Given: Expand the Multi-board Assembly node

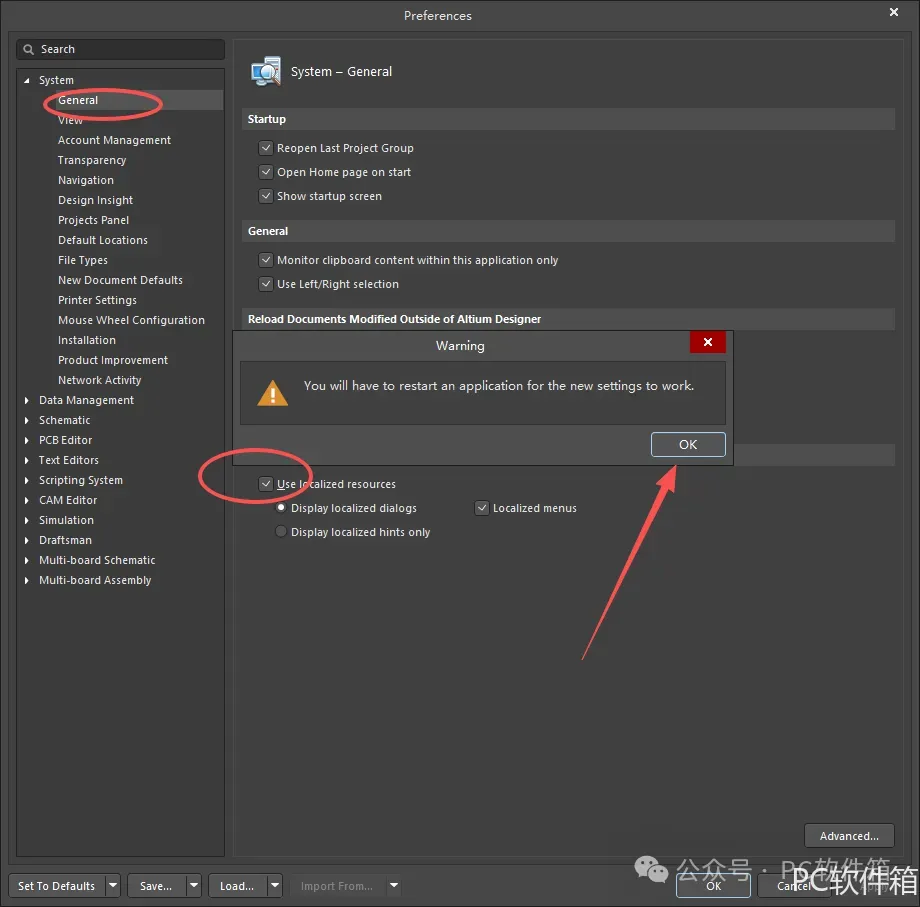Looking at the screenshot, I should click(26, 580).
